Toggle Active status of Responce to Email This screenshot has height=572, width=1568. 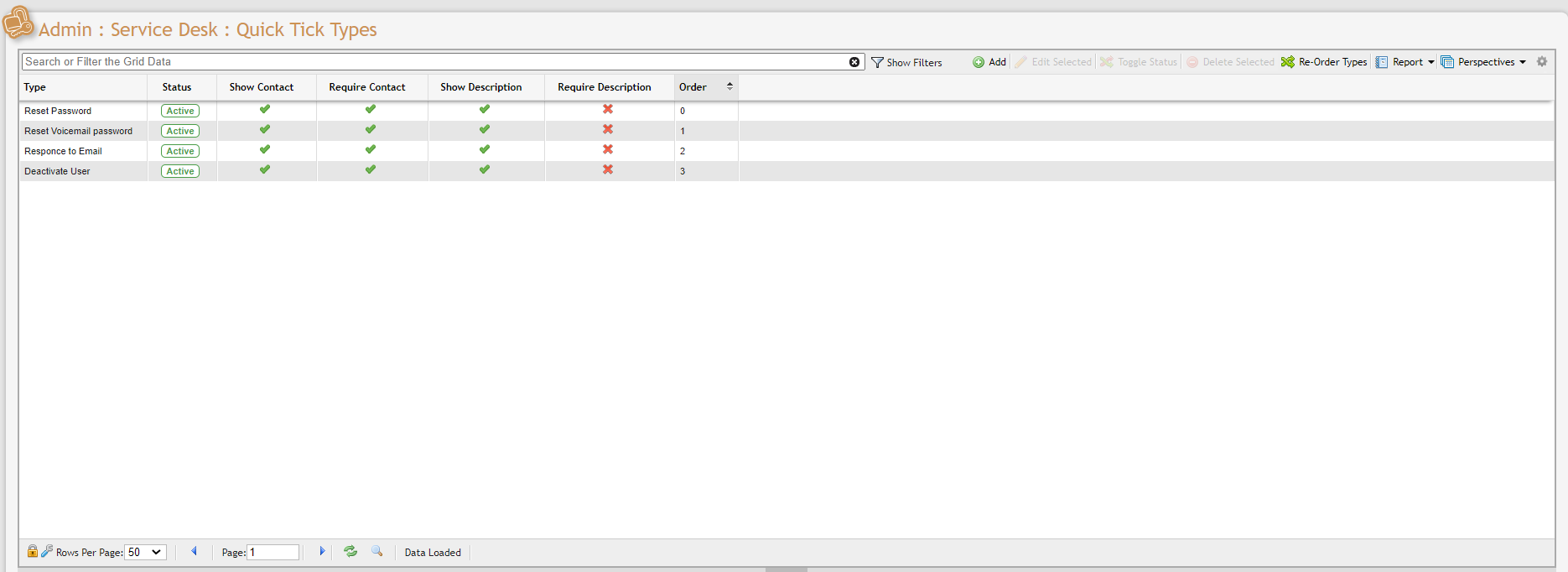(180, 151)
